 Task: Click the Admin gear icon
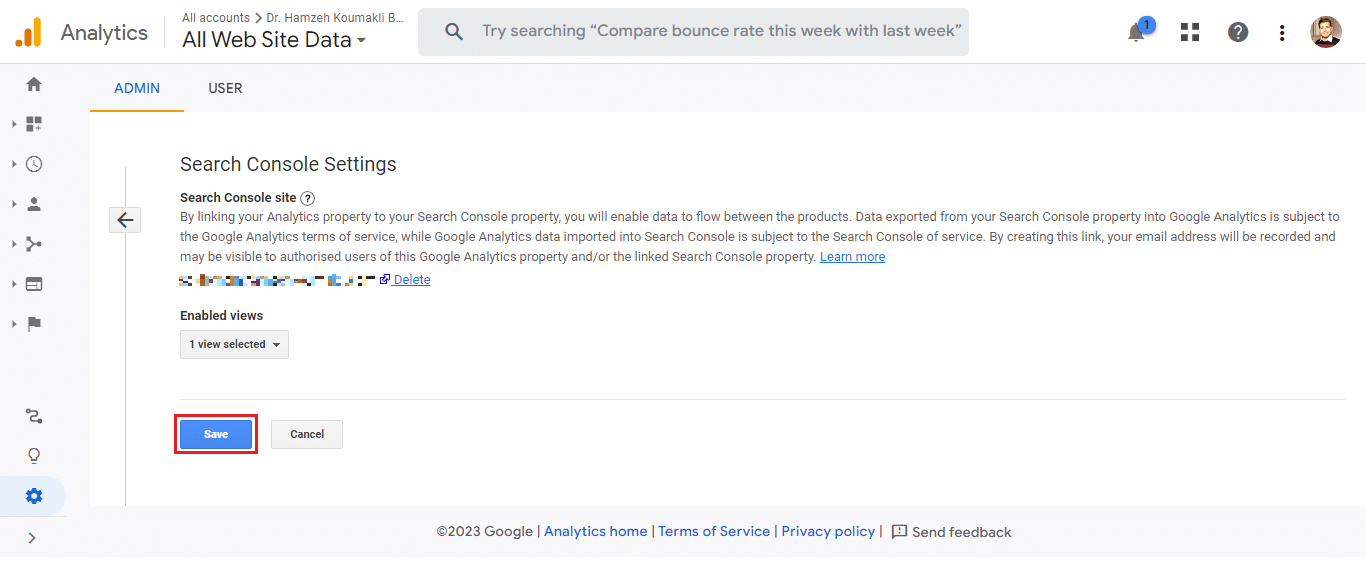[34, 496]
